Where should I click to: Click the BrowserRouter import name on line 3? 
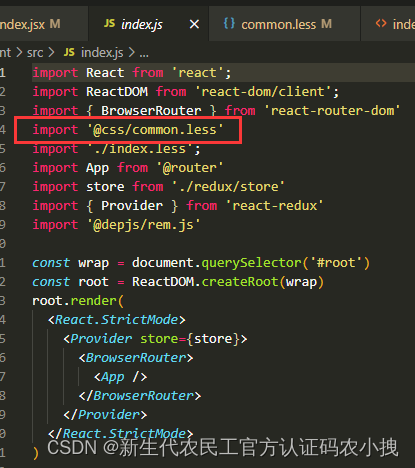coord(151,111)
